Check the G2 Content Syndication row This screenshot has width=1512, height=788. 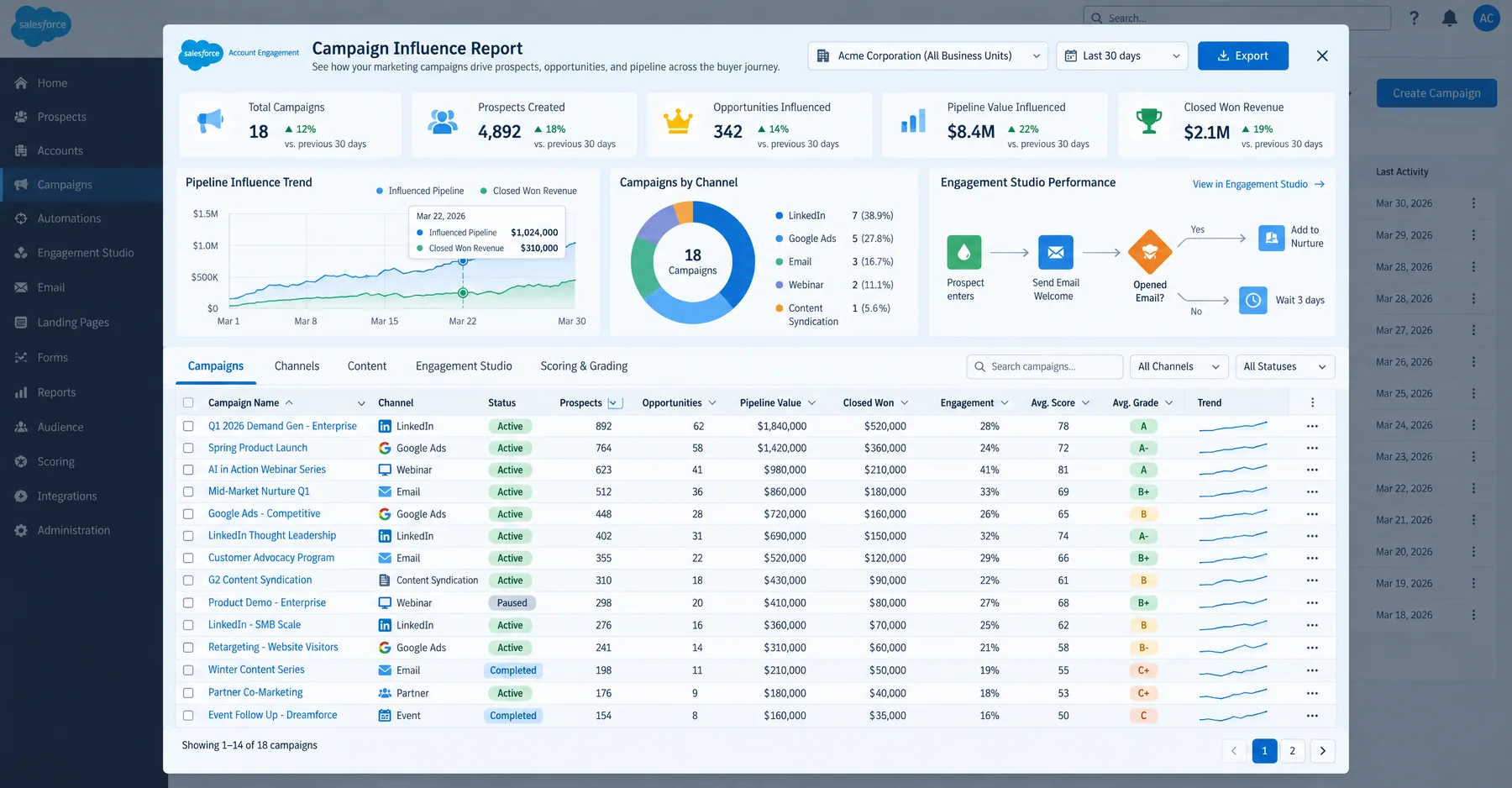click(188, 580)
